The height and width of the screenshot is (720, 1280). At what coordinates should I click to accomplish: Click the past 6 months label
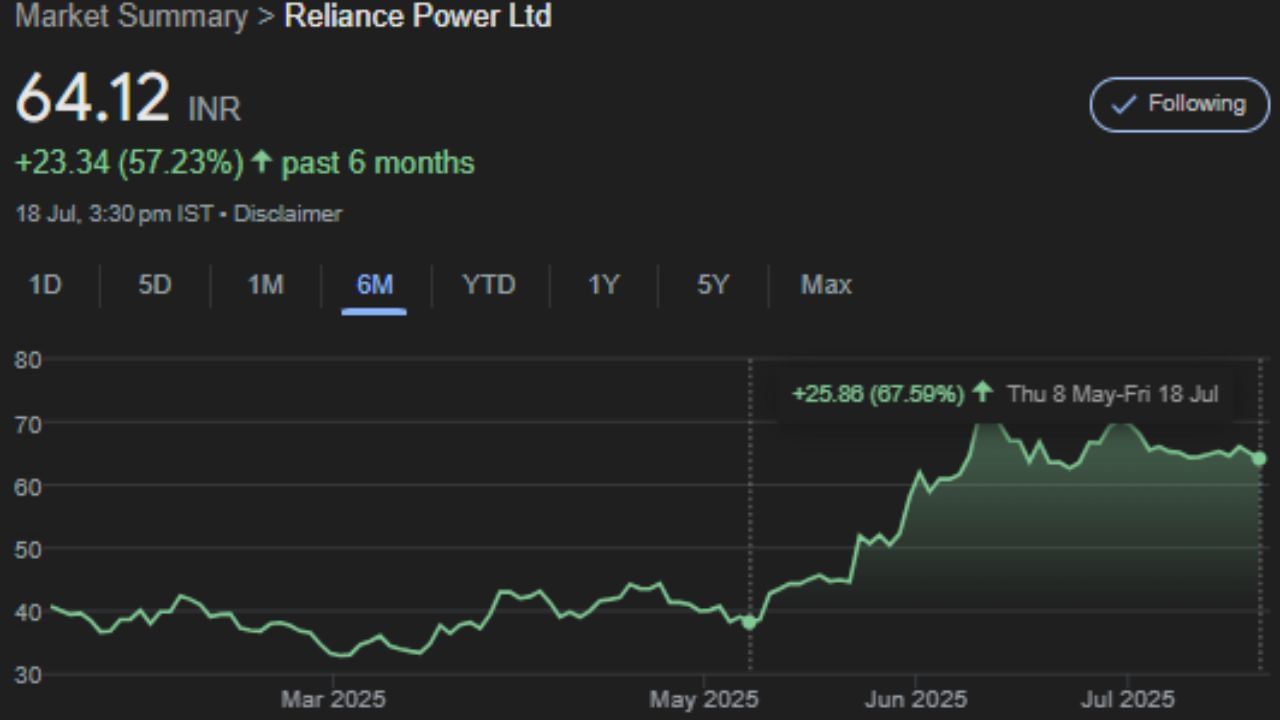click(378, 163)
